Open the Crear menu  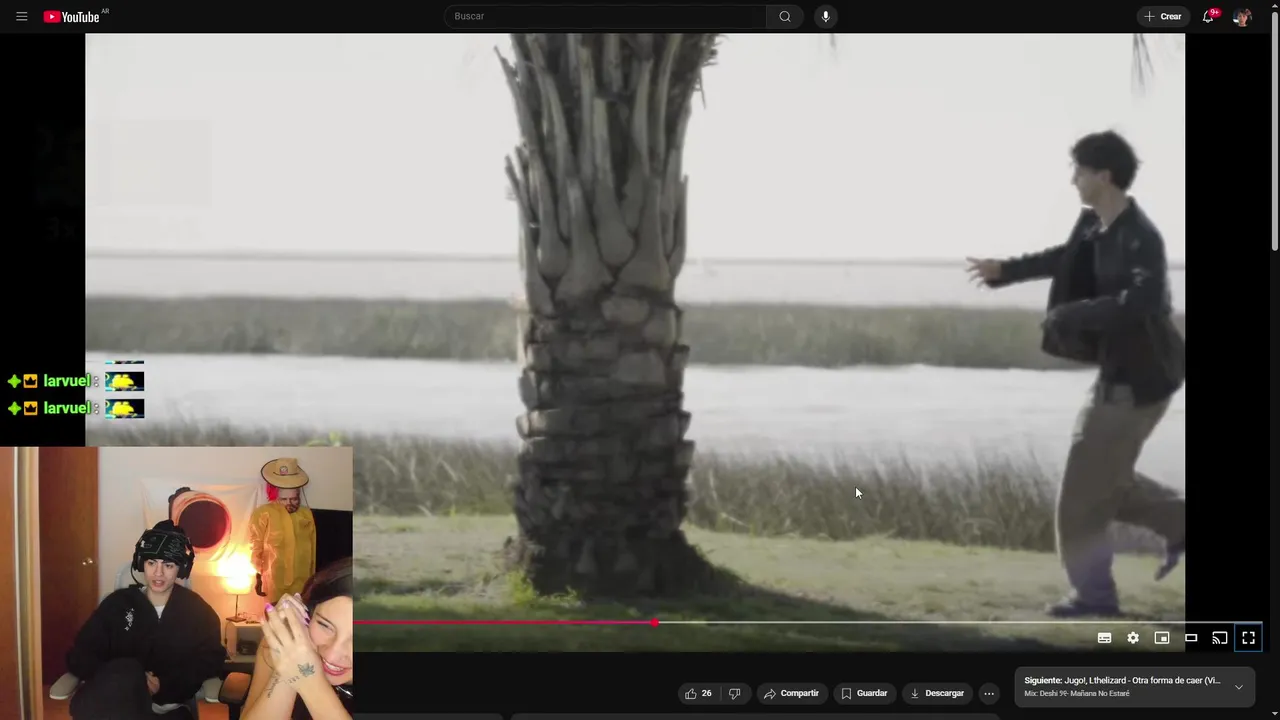[x=1163, y=16]
